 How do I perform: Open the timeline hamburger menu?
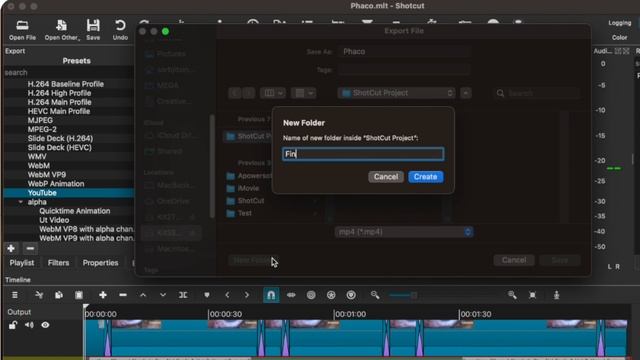[x=15, y=295]
